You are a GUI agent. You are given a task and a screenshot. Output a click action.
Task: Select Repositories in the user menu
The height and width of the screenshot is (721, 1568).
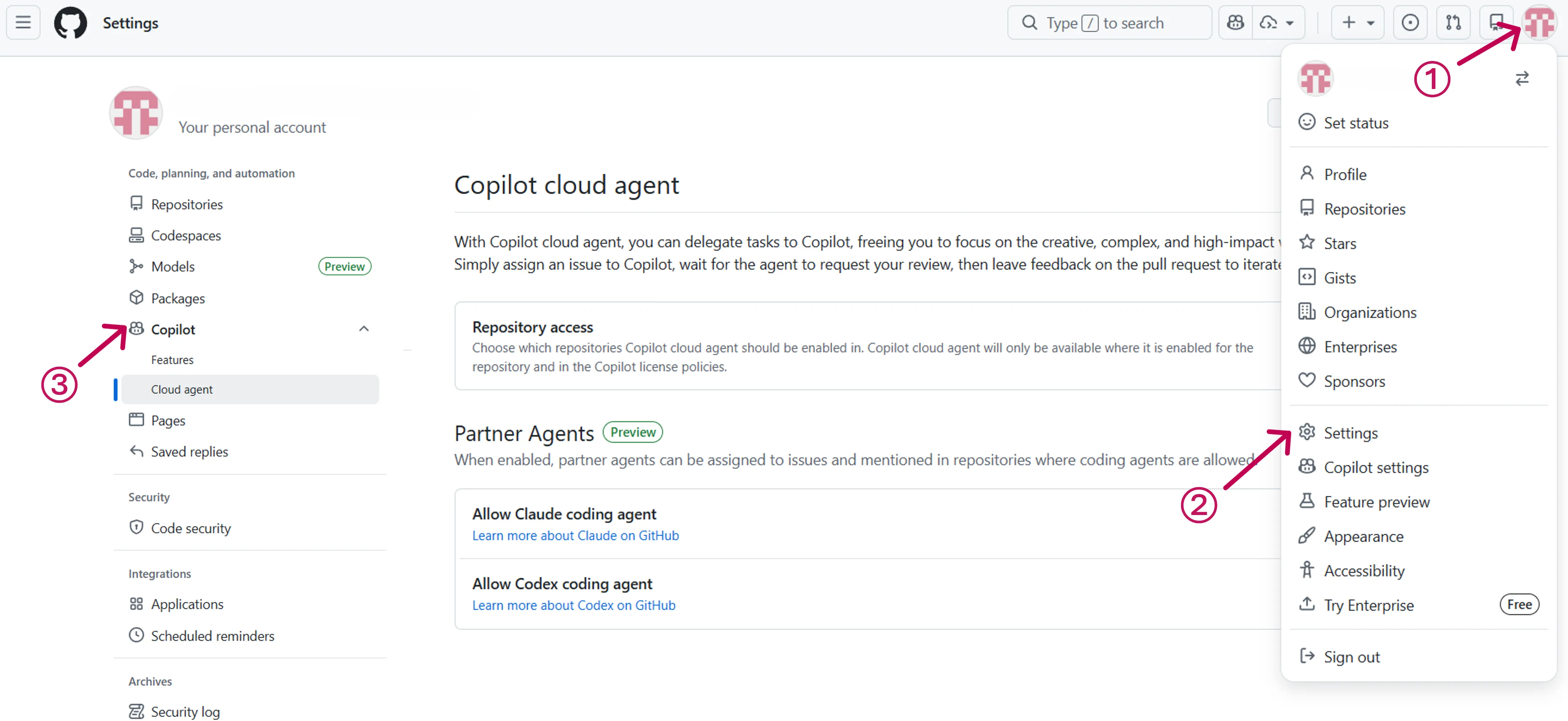(1418, 209)
